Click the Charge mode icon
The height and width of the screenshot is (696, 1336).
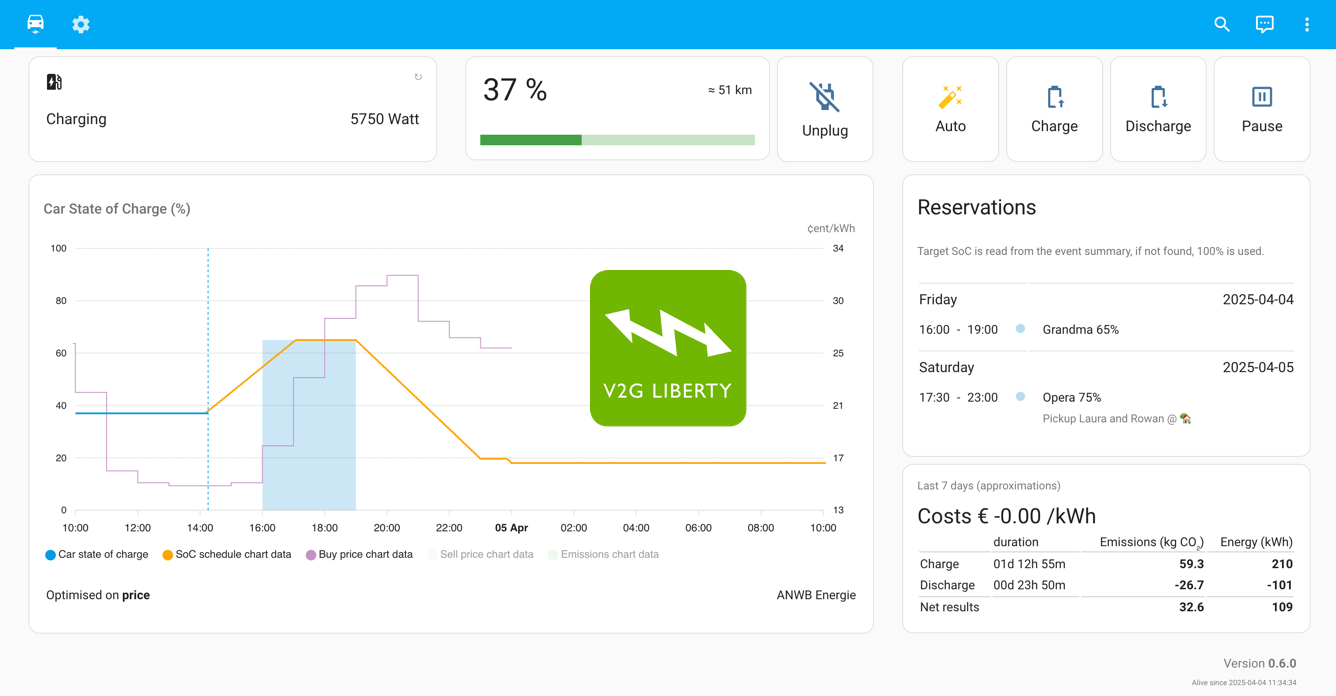click(x=1054, y=97)
